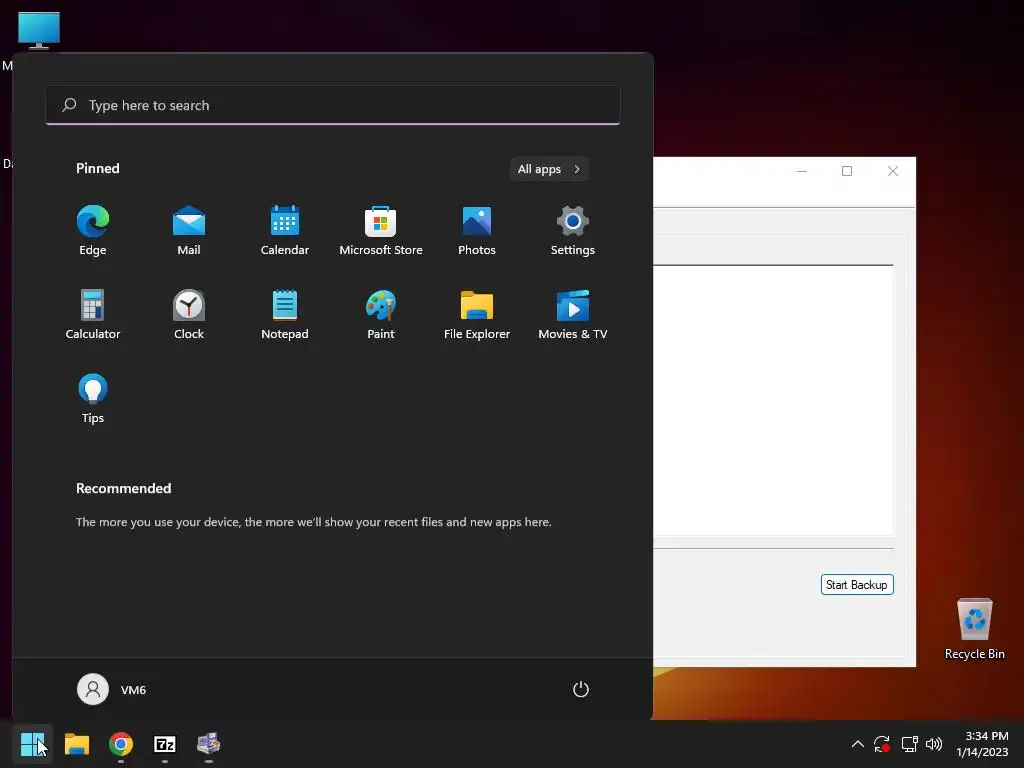Click the Recommended heading
1024x768 pixels.
pos(123,488)
